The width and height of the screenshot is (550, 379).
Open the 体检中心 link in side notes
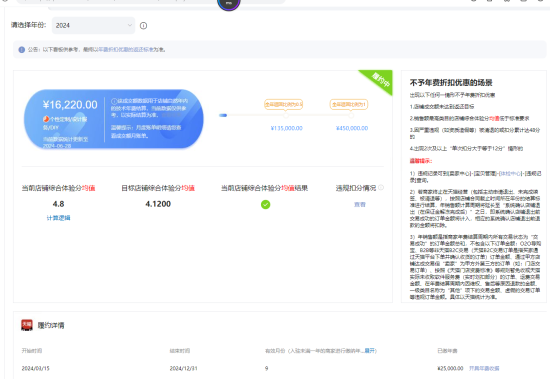point(510,173)
